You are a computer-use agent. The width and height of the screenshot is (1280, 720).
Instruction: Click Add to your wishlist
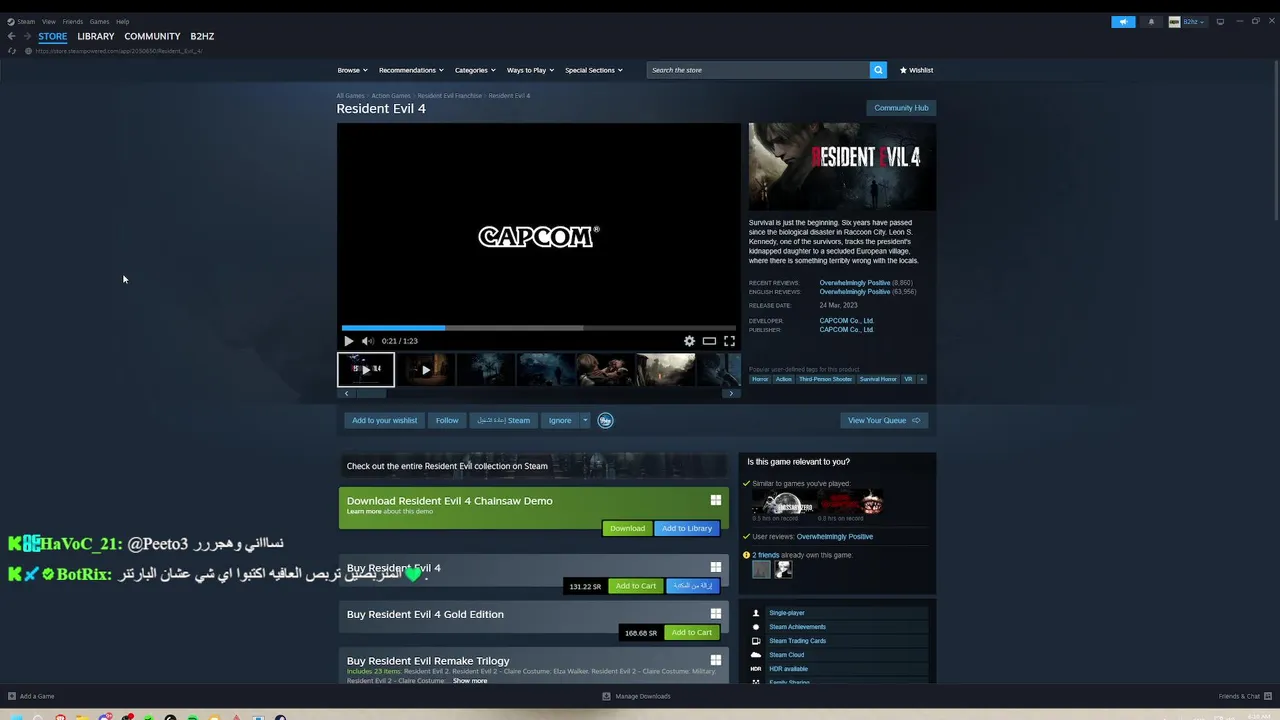(x=384, y=420)
